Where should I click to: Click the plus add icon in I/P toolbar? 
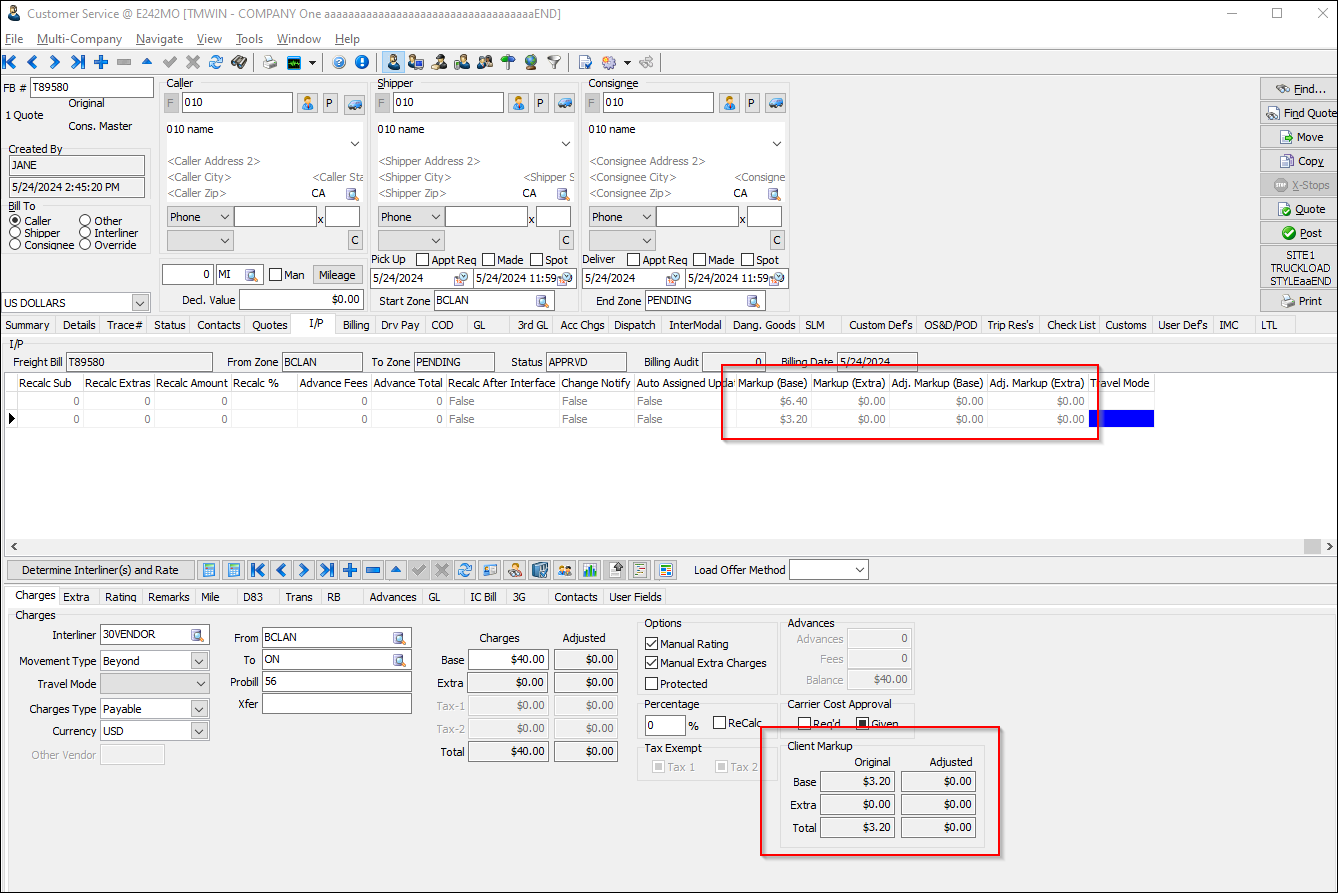(350, 570)
